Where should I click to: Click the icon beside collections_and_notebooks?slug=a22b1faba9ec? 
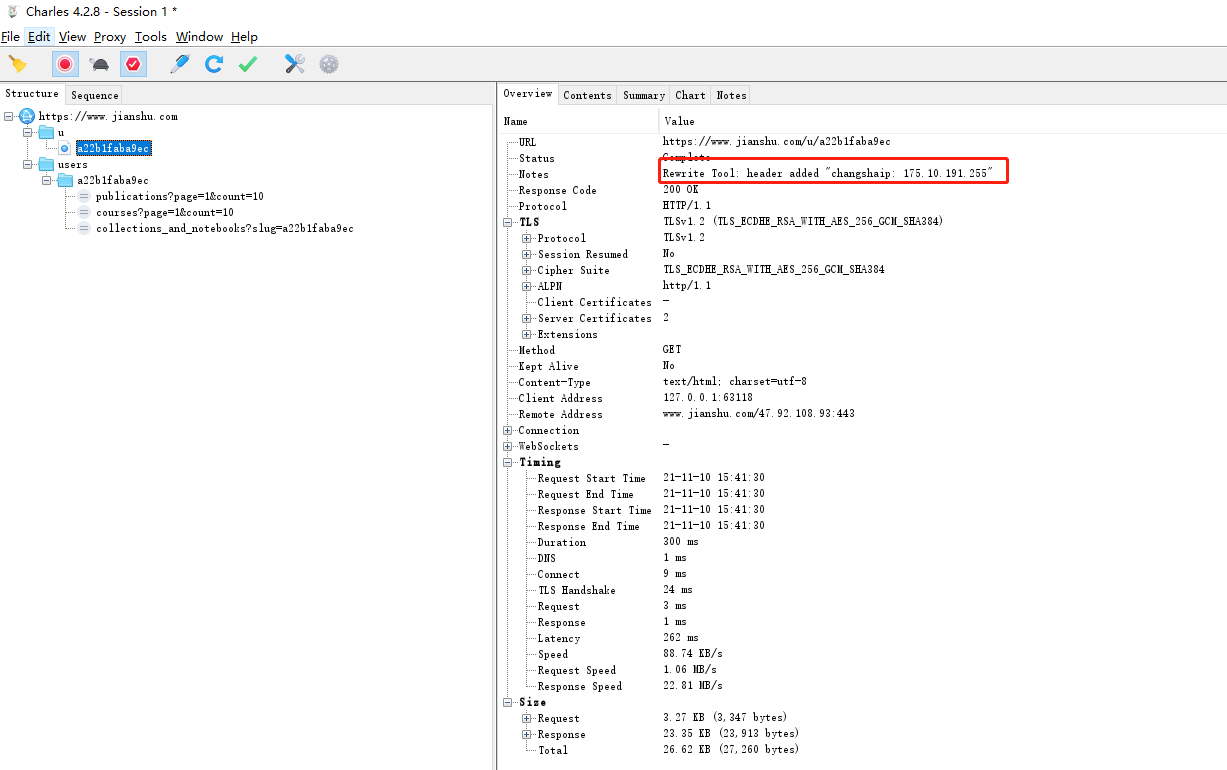[x=84, y=228]
